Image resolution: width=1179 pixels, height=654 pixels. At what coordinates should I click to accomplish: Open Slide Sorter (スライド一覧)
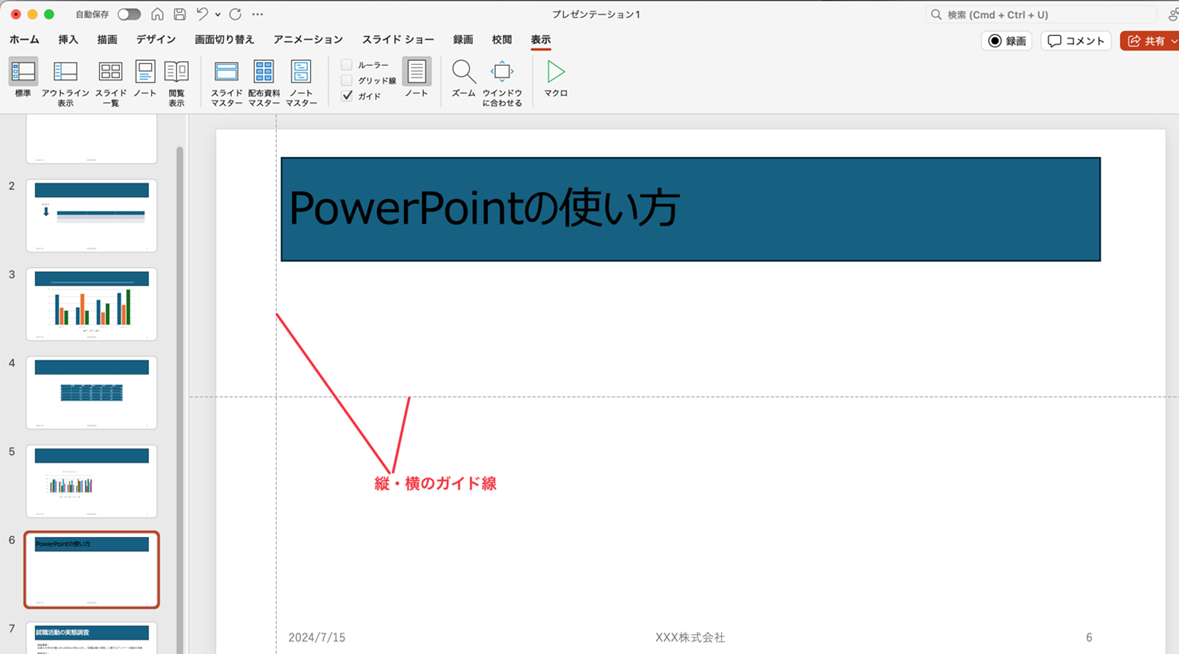click(x=111, y=83)
